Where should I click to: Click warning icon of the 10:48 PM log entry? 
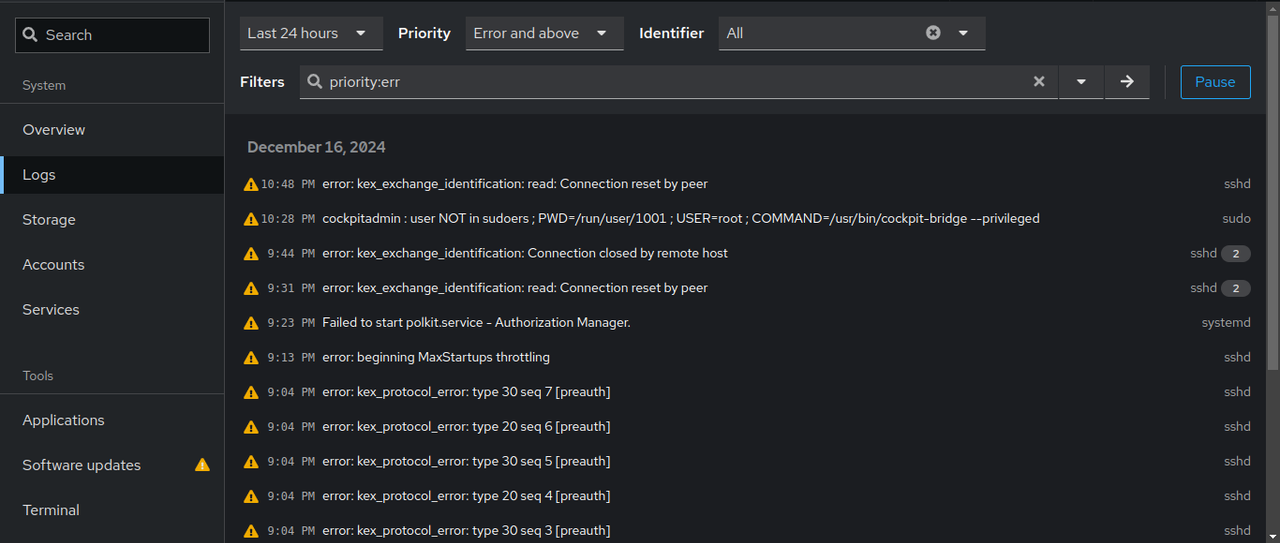[x=251, y=184]
